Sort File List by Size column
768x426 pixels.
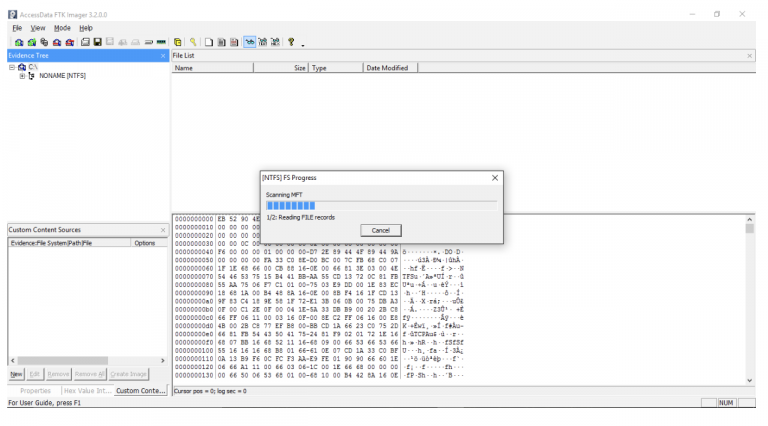(281, 68)
